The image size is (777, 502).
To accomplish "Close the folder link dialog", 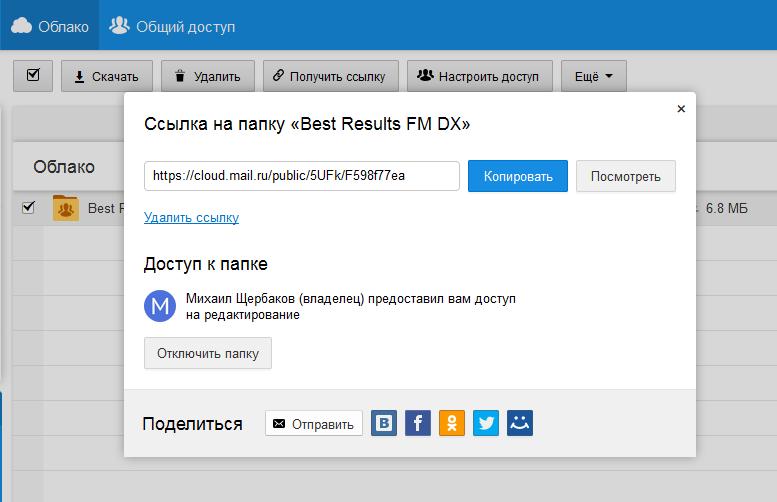I will 681,109.
